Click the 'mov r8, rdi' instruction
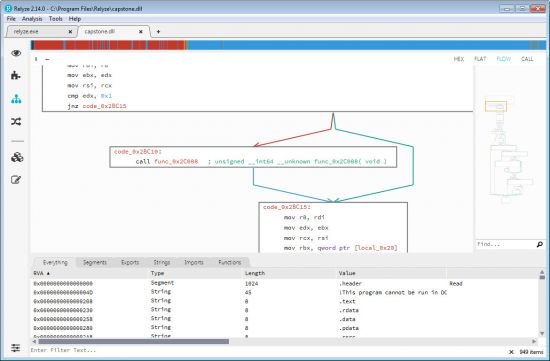 (304, 218)
